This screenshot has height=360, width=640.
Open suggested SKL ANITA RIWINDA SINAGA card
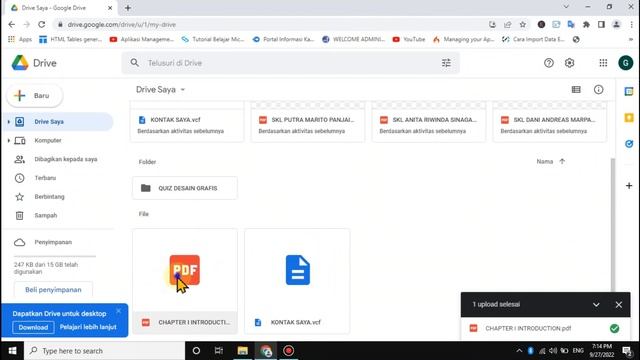[x=429, y=122]
